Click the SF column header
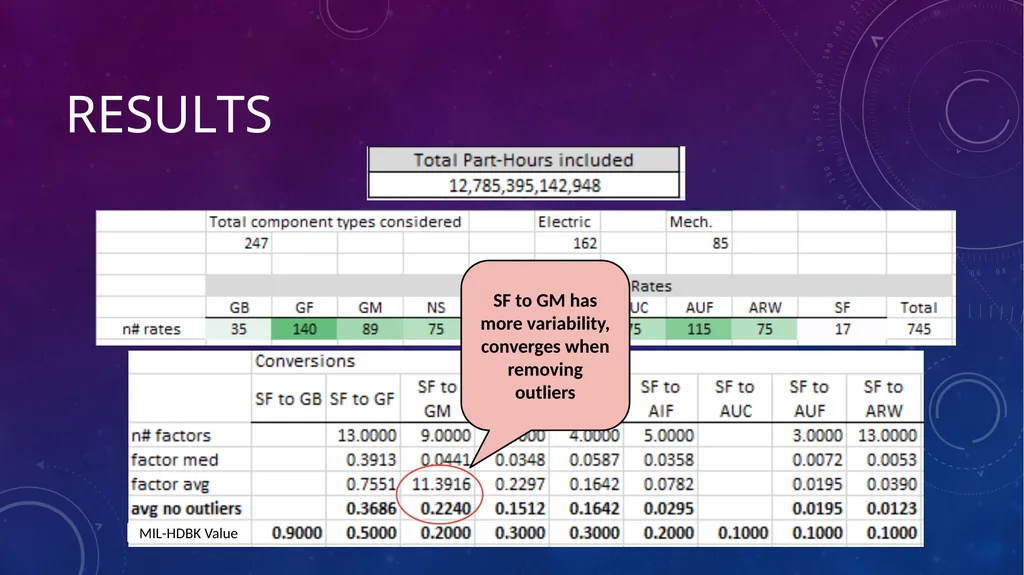1024x575 pixels. [842, 308]
